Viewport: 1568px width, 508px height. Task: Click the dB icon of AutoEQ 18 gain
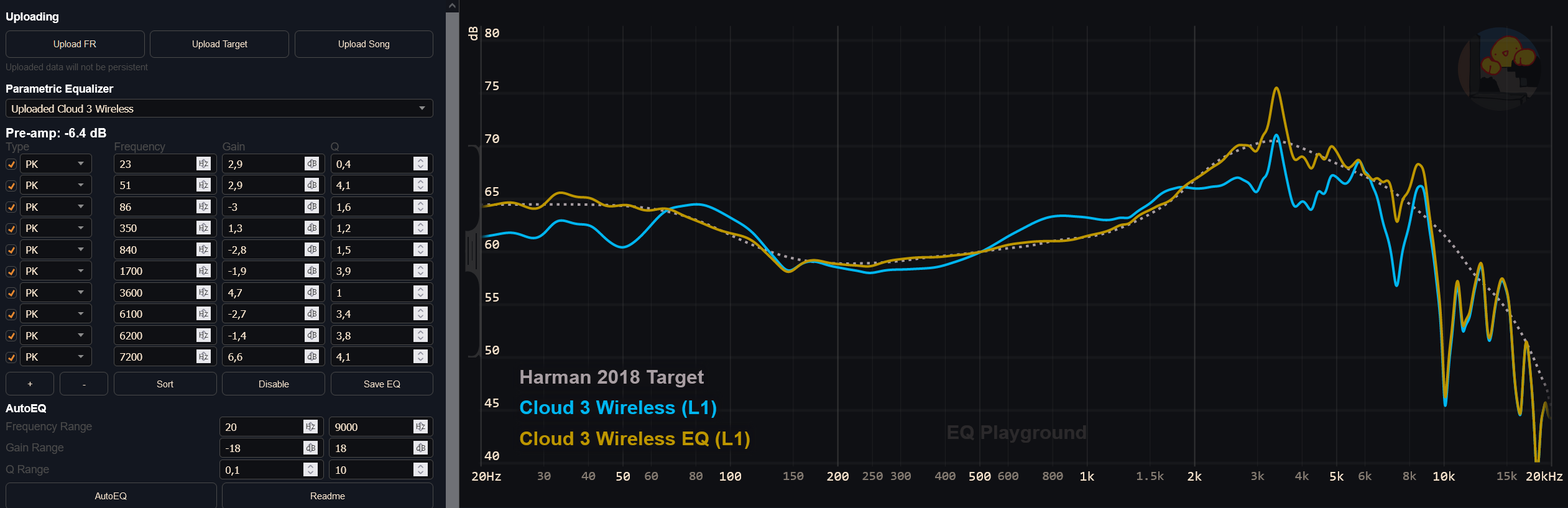[420, 448]
